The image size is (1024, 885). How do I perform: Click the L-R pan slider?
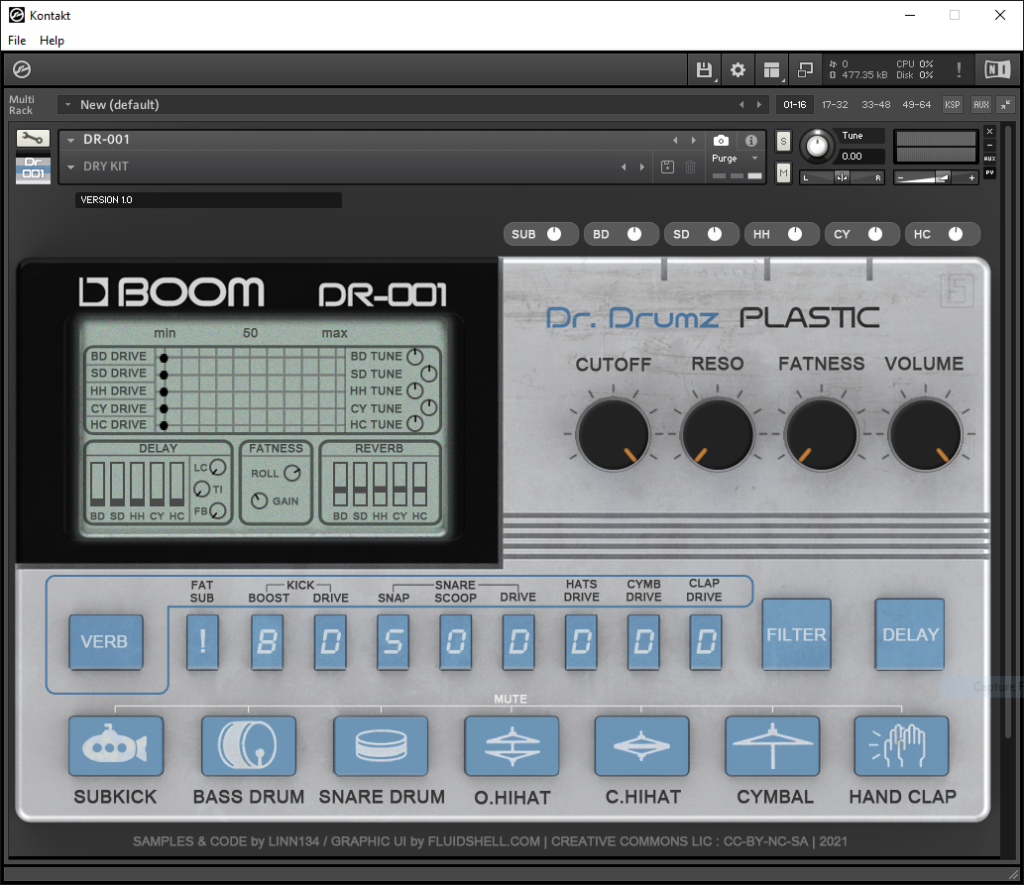tap(842, 177)
